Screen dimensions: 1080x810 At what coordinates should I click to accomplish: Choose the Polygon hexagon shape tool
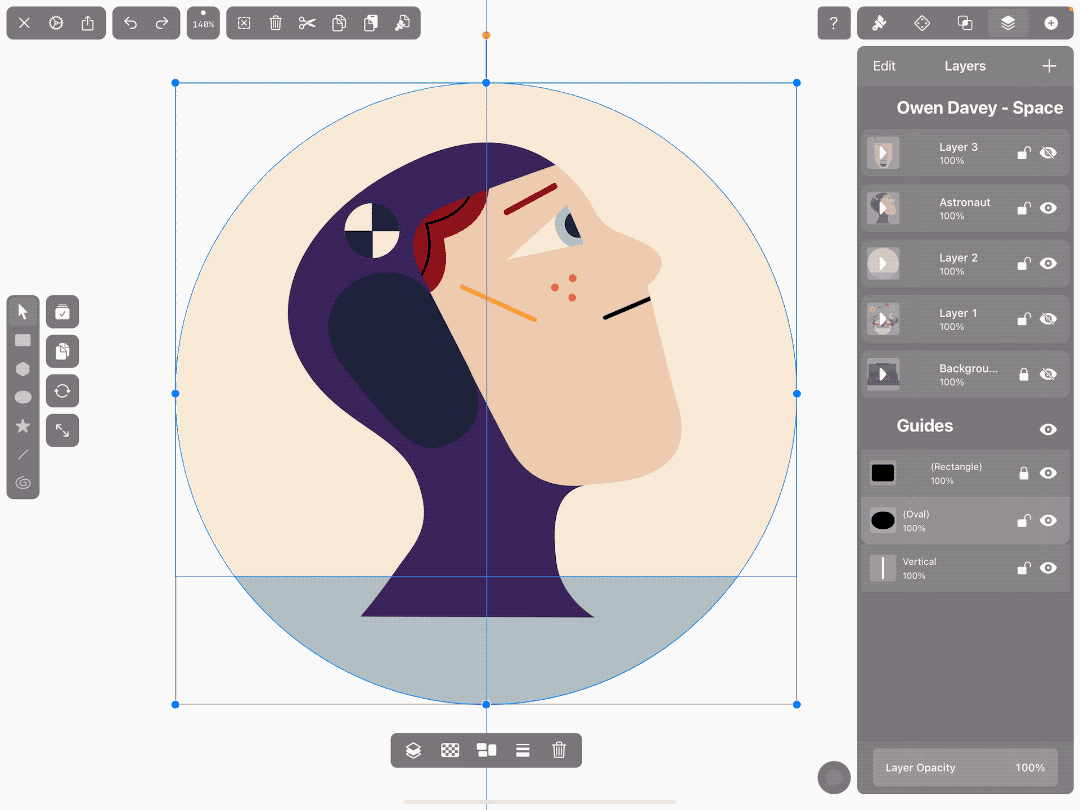[23, 369]
